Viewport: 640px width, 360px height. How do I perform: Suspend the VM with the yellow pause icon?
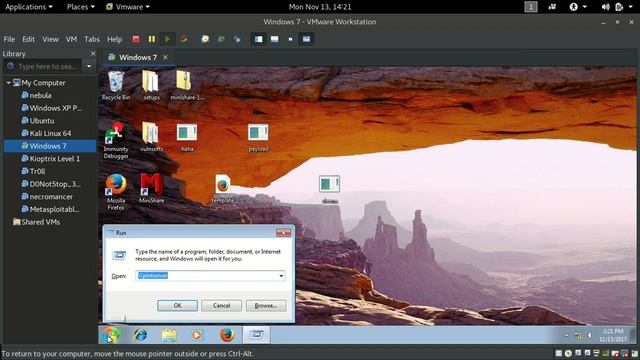(x=152, y=39)
